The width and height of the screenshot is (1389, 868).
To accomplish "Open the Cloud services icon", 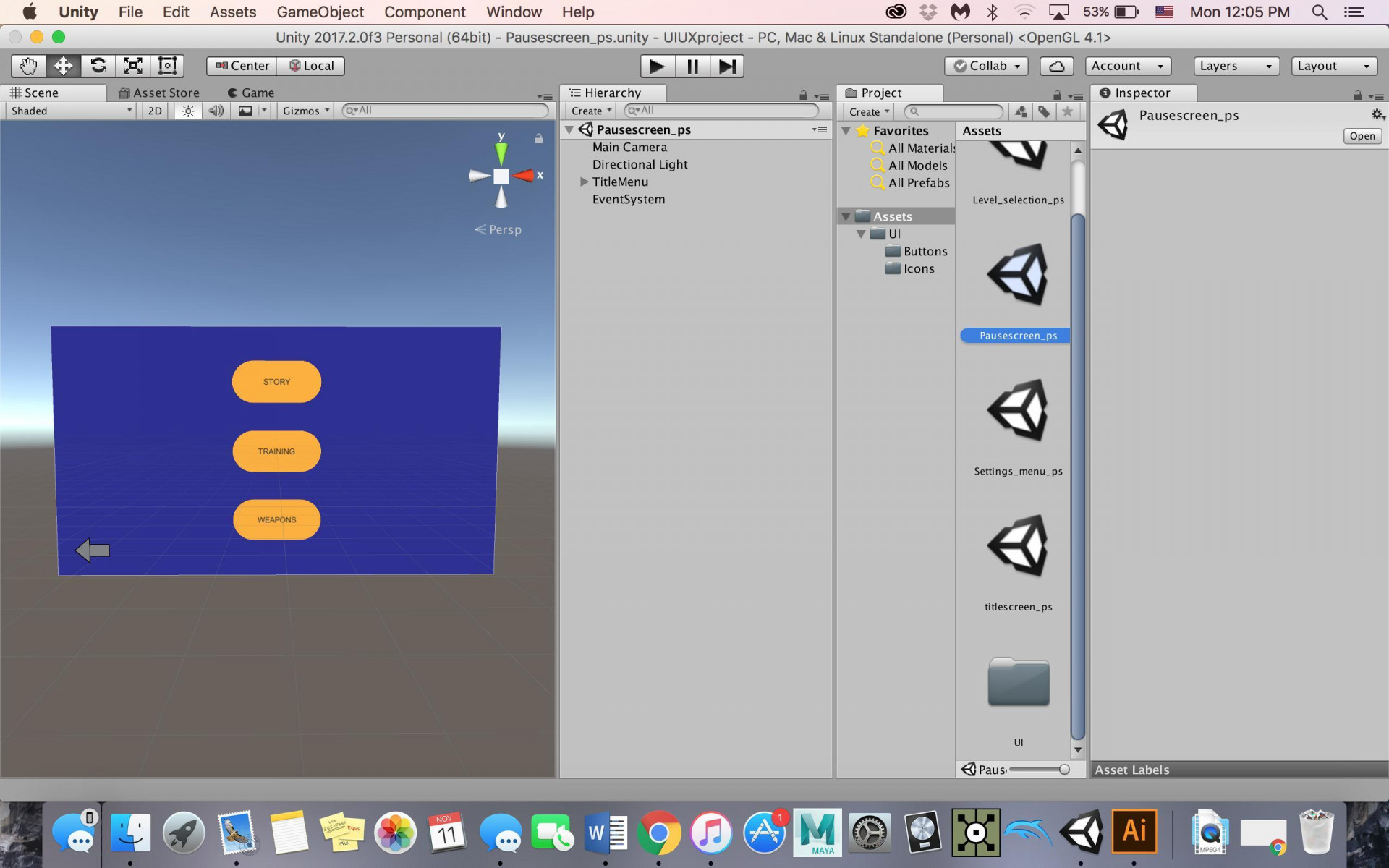I will point(1056,66).
